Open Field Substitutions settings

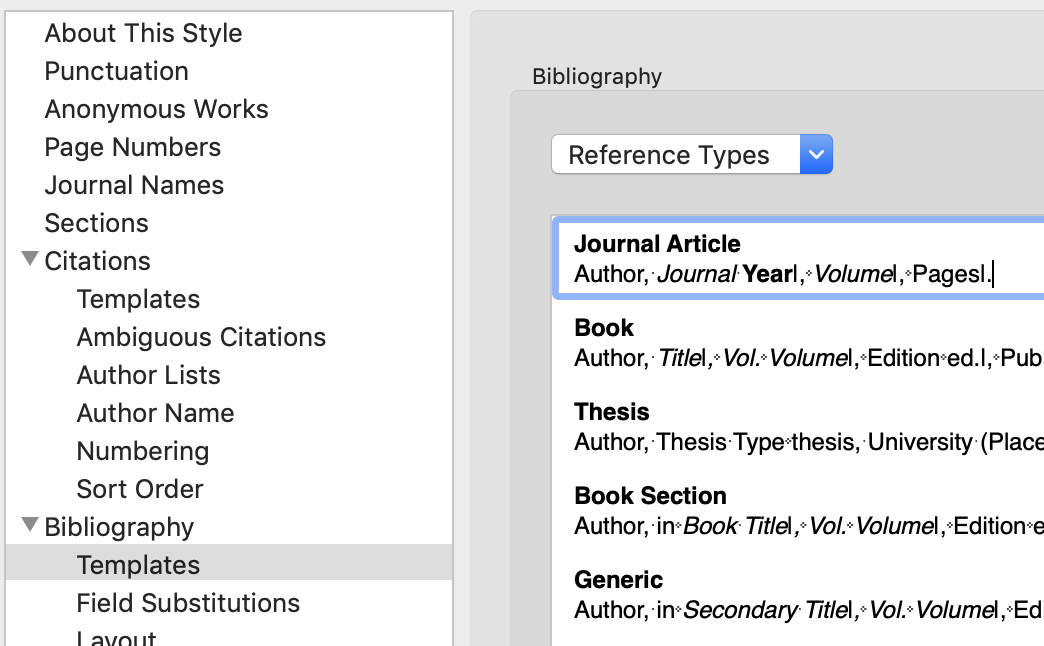[188, 603]
